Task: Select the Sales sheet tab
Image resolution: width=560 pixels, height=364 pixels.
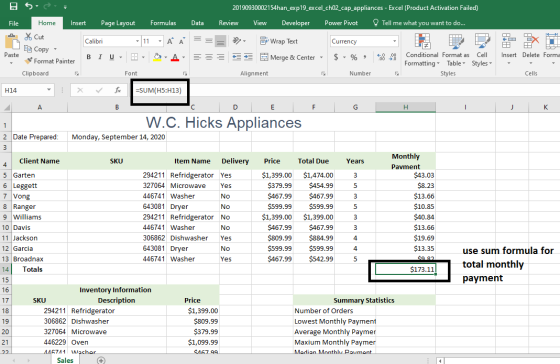Action: (65, 360)
